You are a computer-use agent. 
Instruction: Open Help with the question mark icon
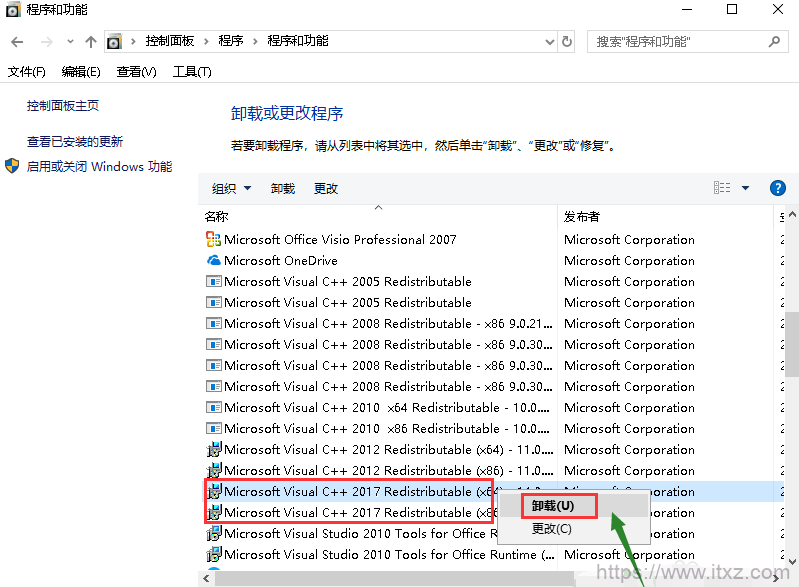[x=778, y=188]
